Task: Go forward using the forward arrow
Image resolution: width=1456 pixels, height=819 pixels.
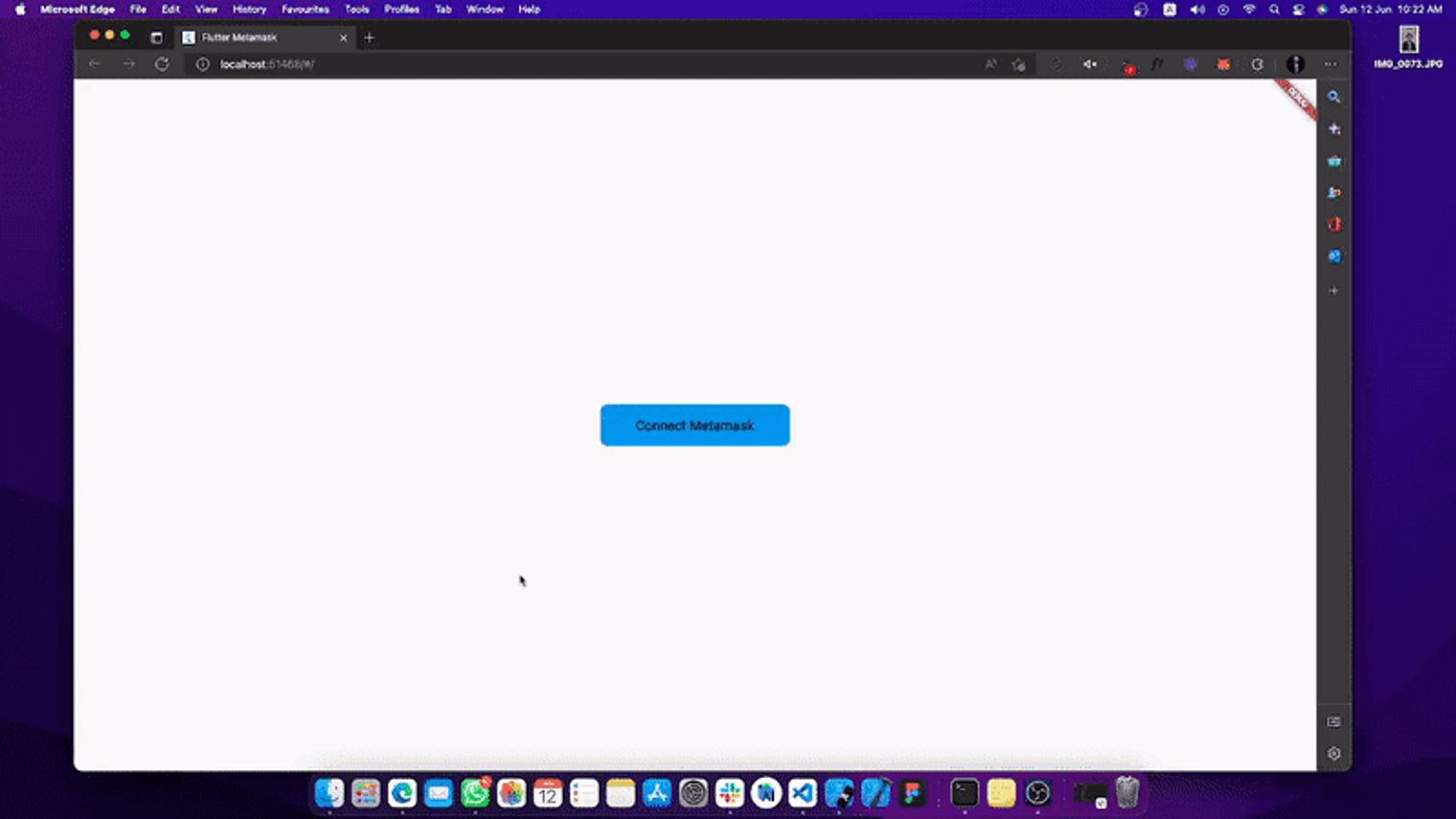Action: [128, 64]
